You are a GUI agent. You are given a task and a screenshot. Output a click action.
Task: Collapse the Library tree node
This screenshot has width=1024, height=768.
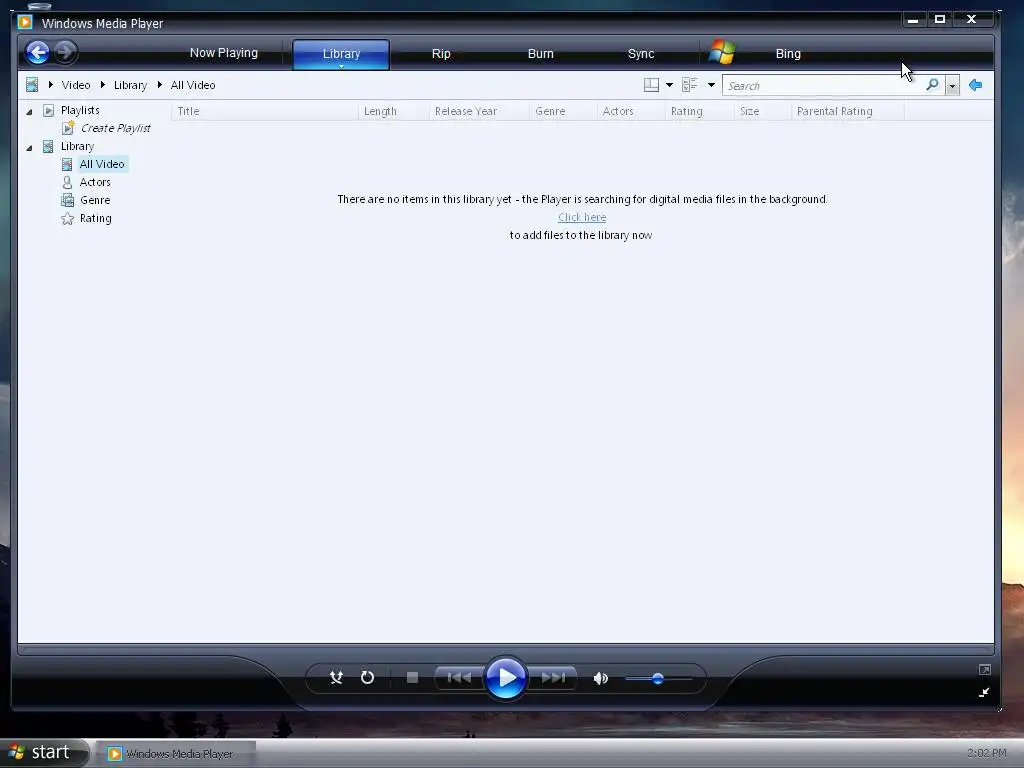point(29,148)
